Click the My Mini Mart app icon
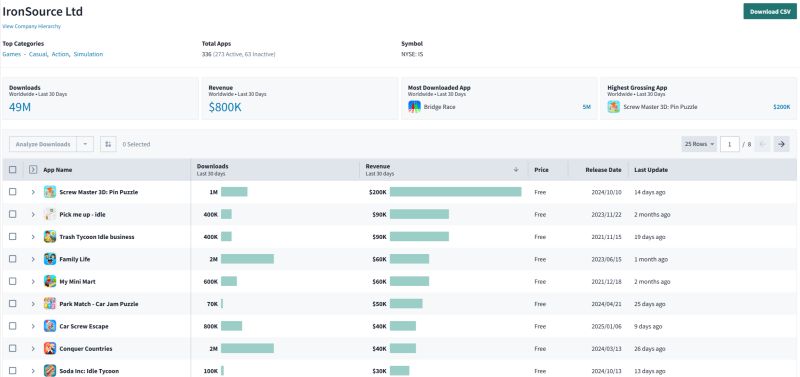Viewport: 800px width, 377px height. 50,282
